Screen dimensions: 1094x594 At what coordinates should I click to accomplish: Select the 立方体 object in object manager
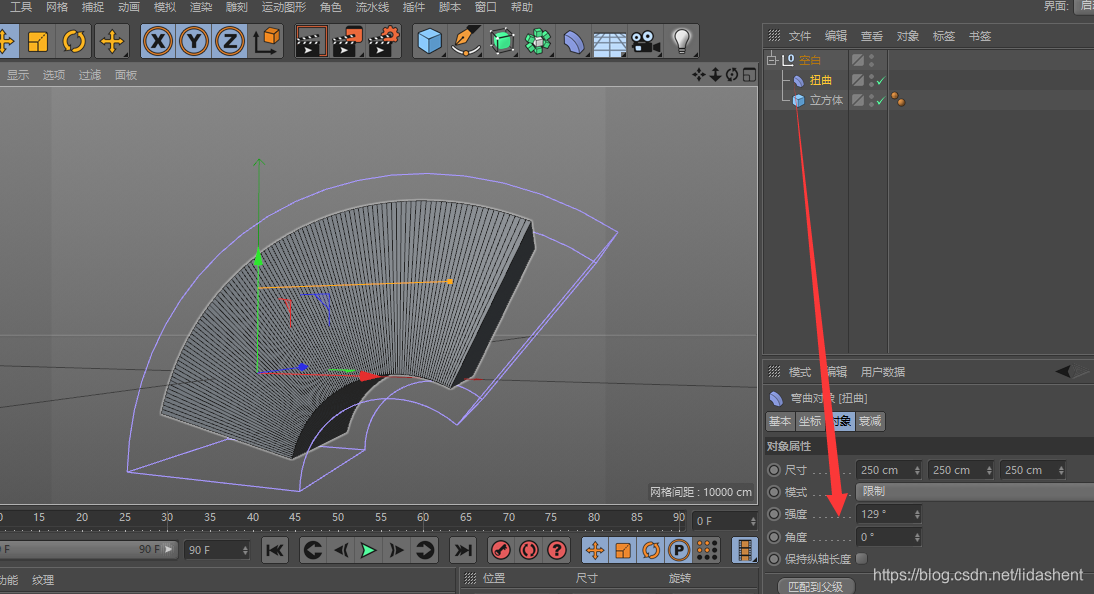[826, 100]
